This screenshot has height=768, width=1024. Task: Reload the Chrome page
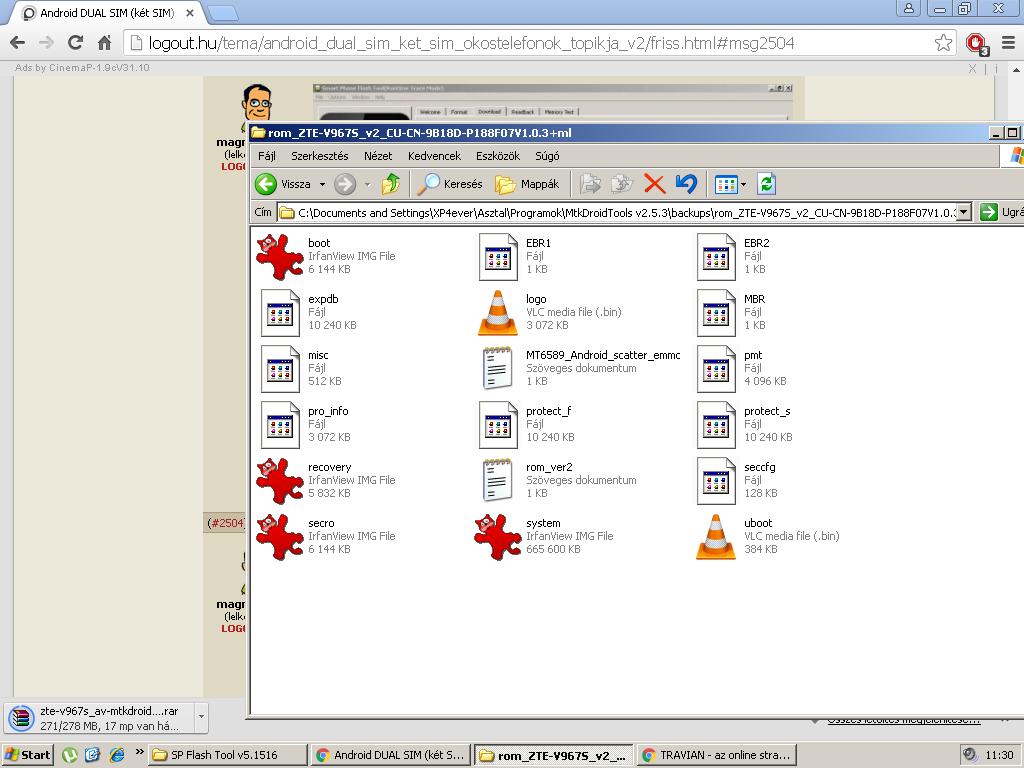pos(75,43)
